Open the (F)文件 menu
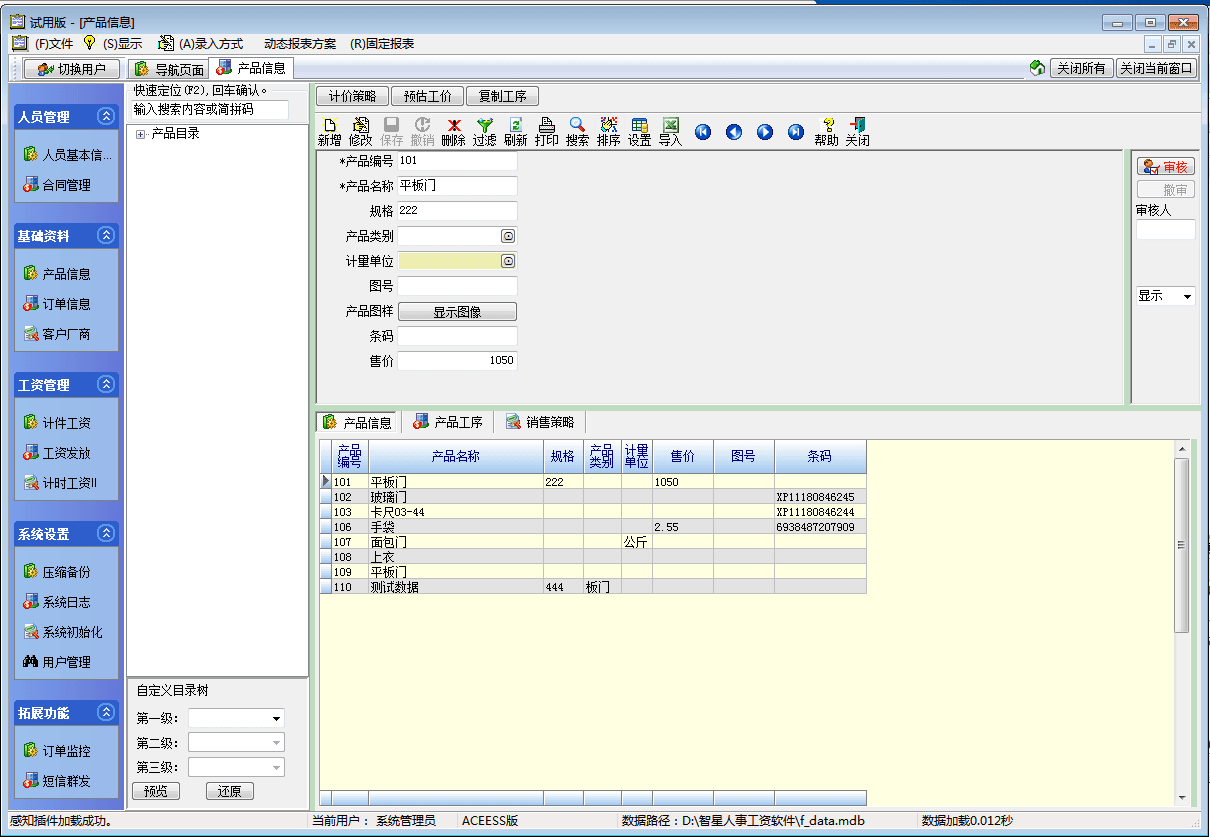The image size is (1210, 837). (54, 44)
